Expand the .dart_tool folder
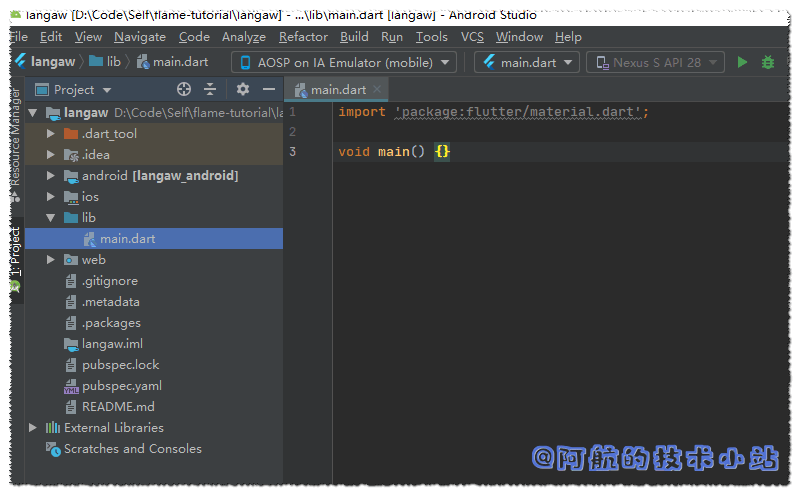 tap(51, 134)
